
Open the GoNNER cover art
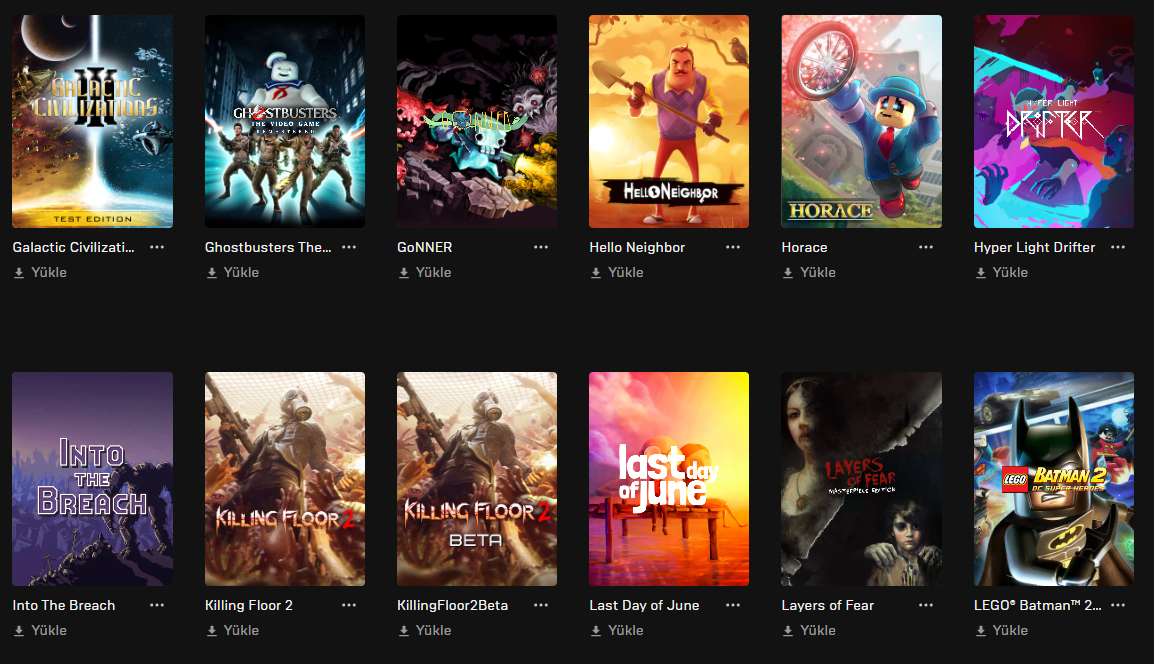pos(477,121)
